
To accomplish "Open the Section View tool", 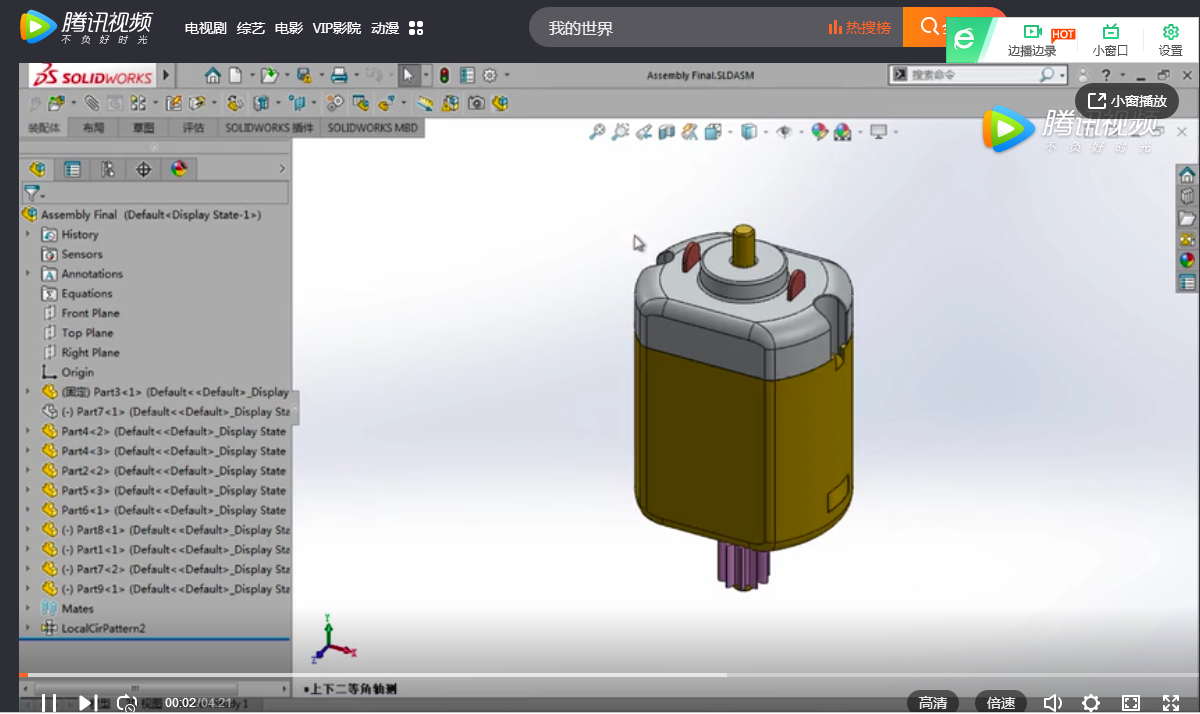I will tap(666, 131).
